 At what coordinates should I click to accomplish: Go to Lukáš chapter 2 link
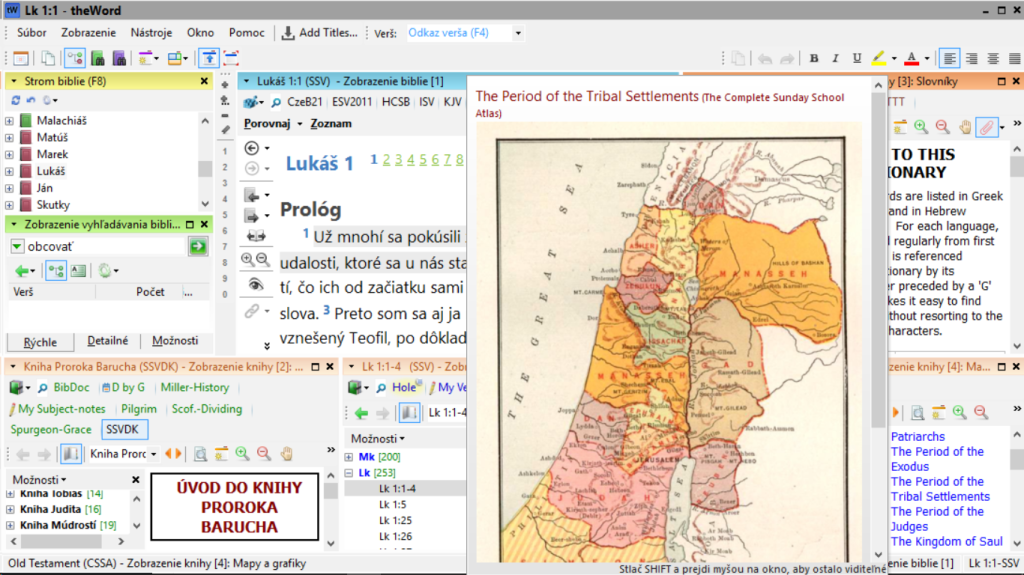pos(386,159)
